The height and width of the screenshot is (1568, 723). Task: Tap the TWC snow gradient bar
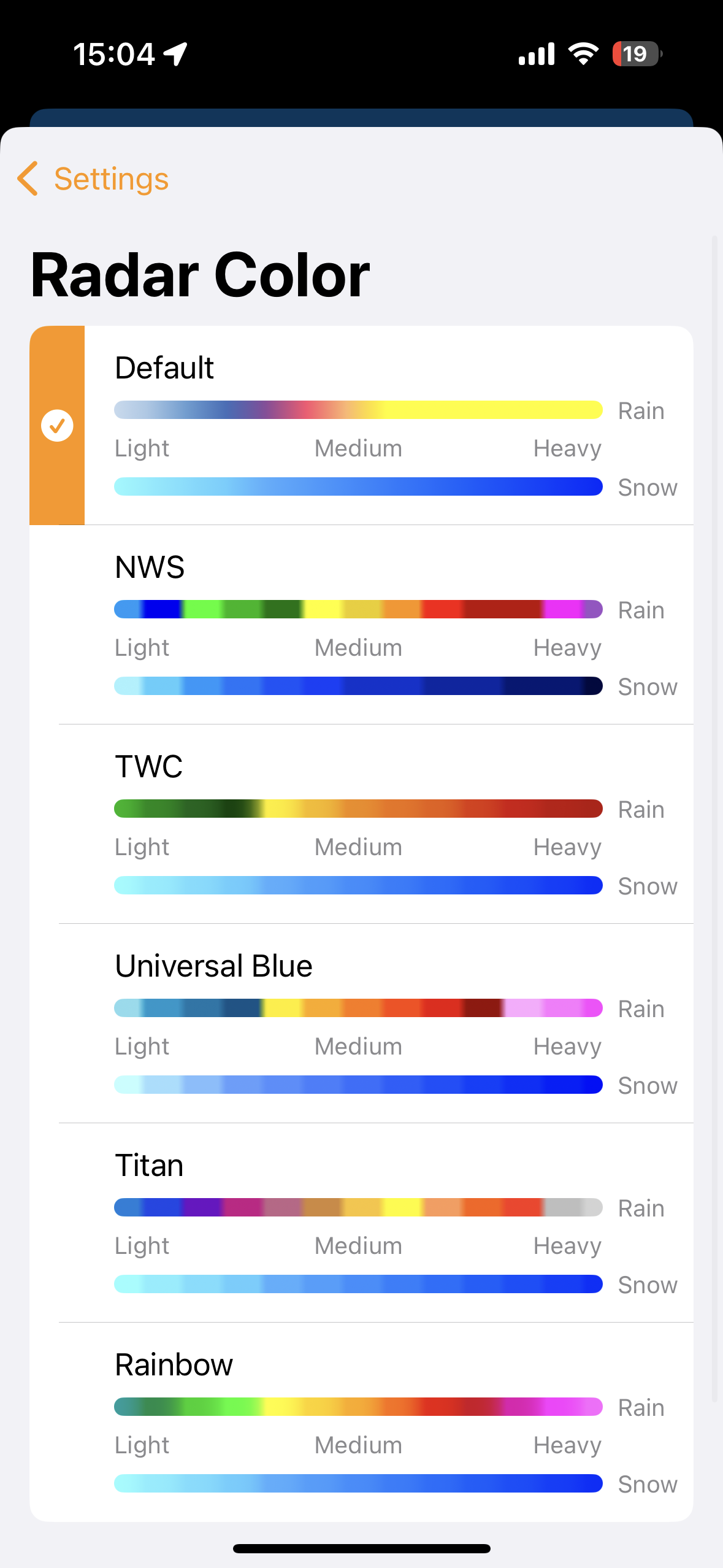358,885
